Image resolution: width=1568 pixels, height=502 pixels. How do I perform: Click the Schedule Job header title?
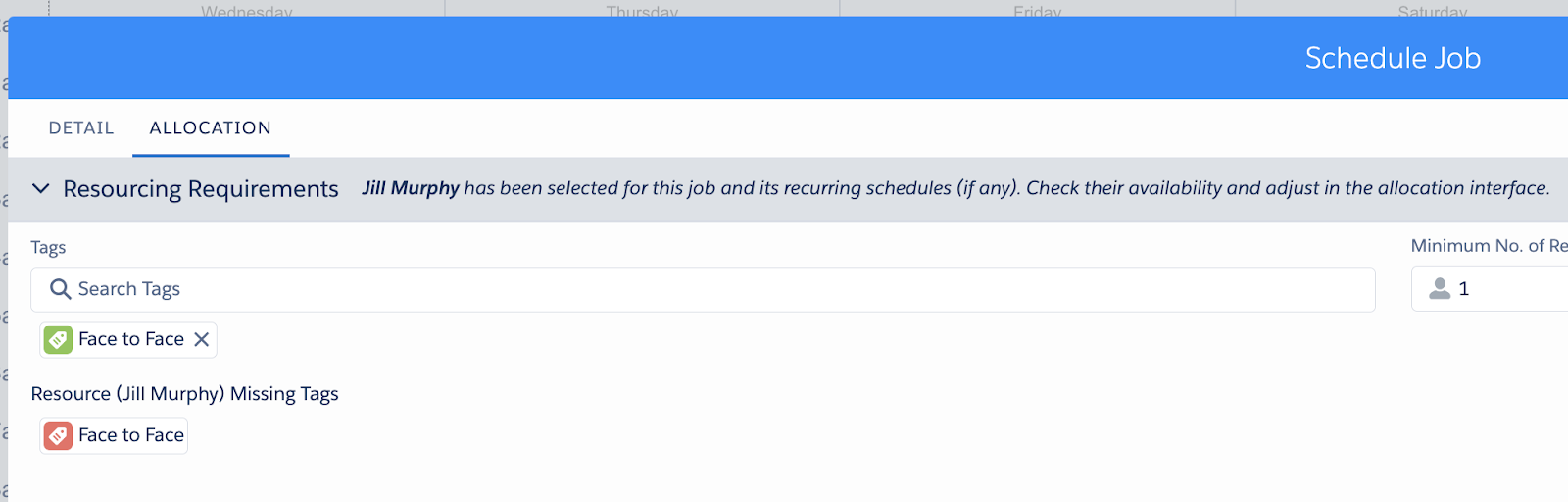[1393, 58]
